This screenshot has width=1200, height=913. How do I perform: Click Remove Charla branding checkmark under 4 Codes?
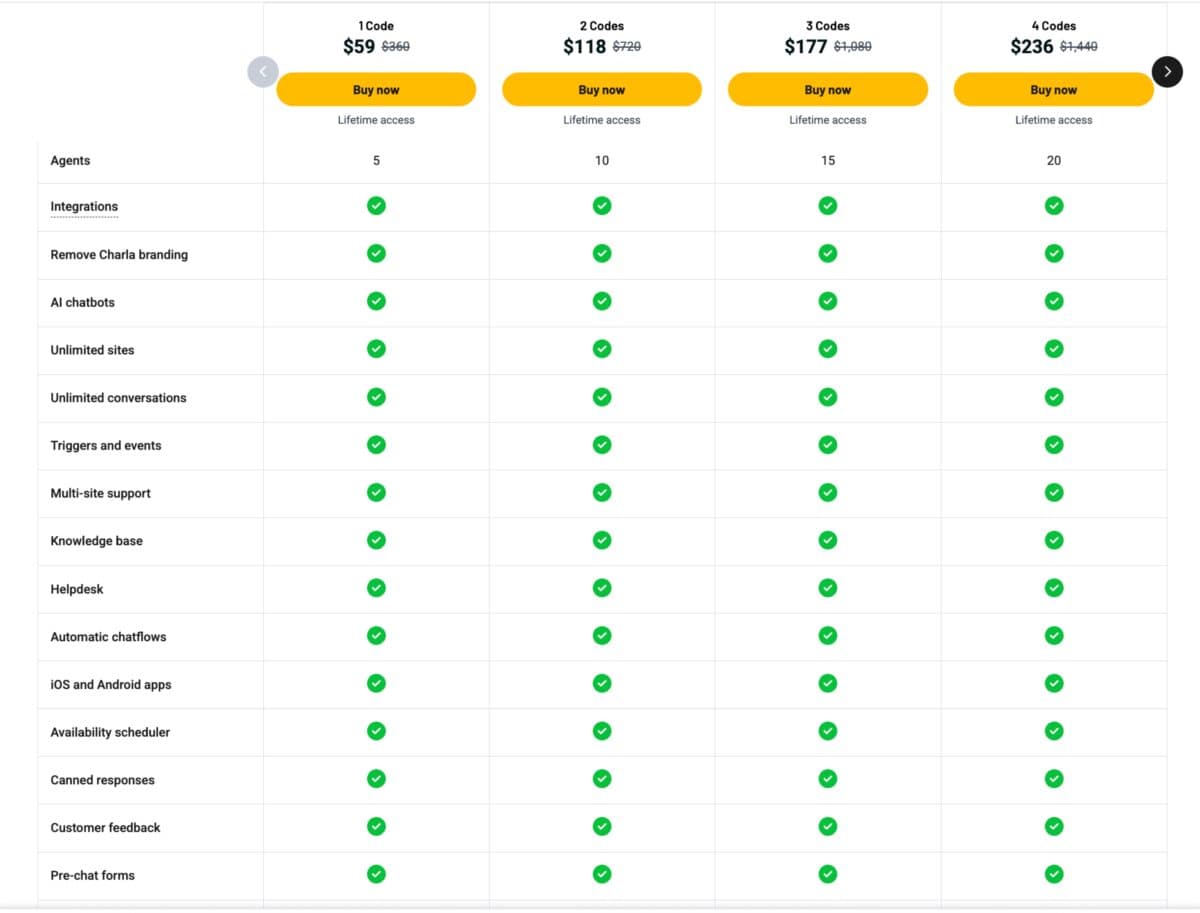(1053, 254)
